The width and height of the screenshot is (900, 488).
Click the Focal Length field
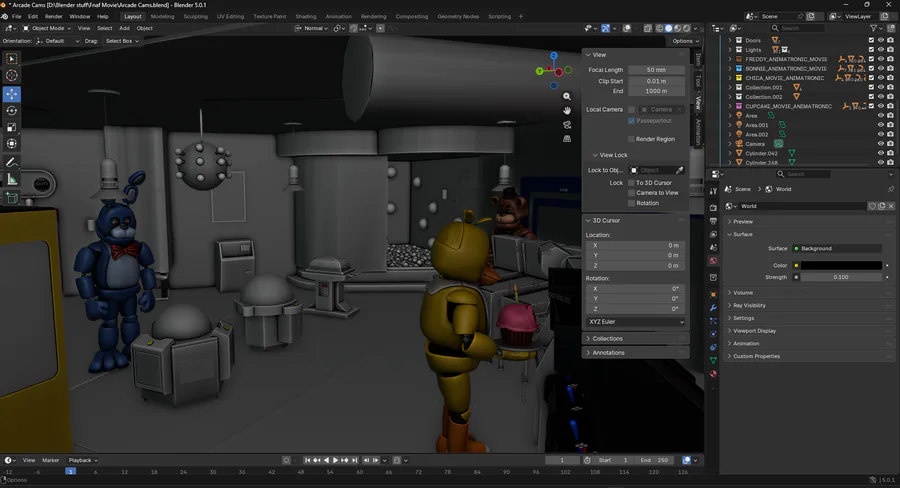coord(656,70)
